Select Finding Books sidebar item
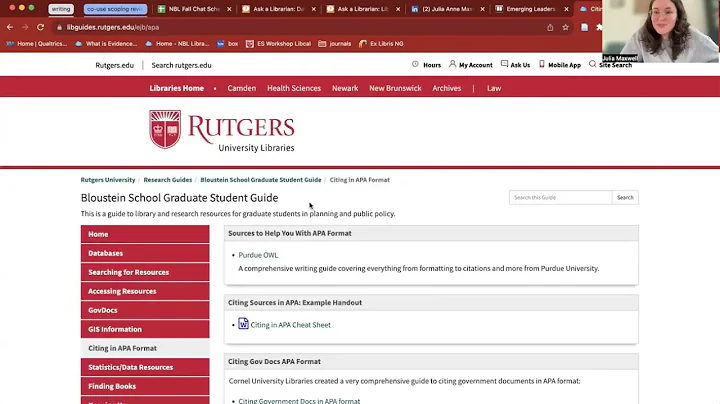This screenshot has height=404, width=720. tap(145, 386)
